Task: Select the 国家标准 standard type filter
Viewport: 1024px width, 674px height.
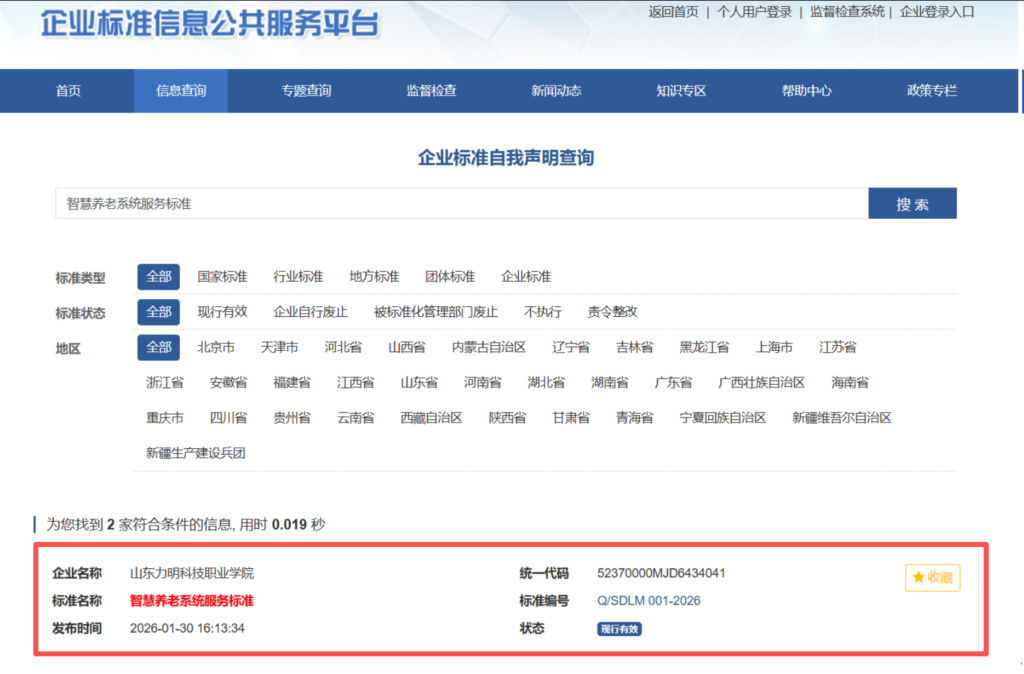Action: pos(222,277)
